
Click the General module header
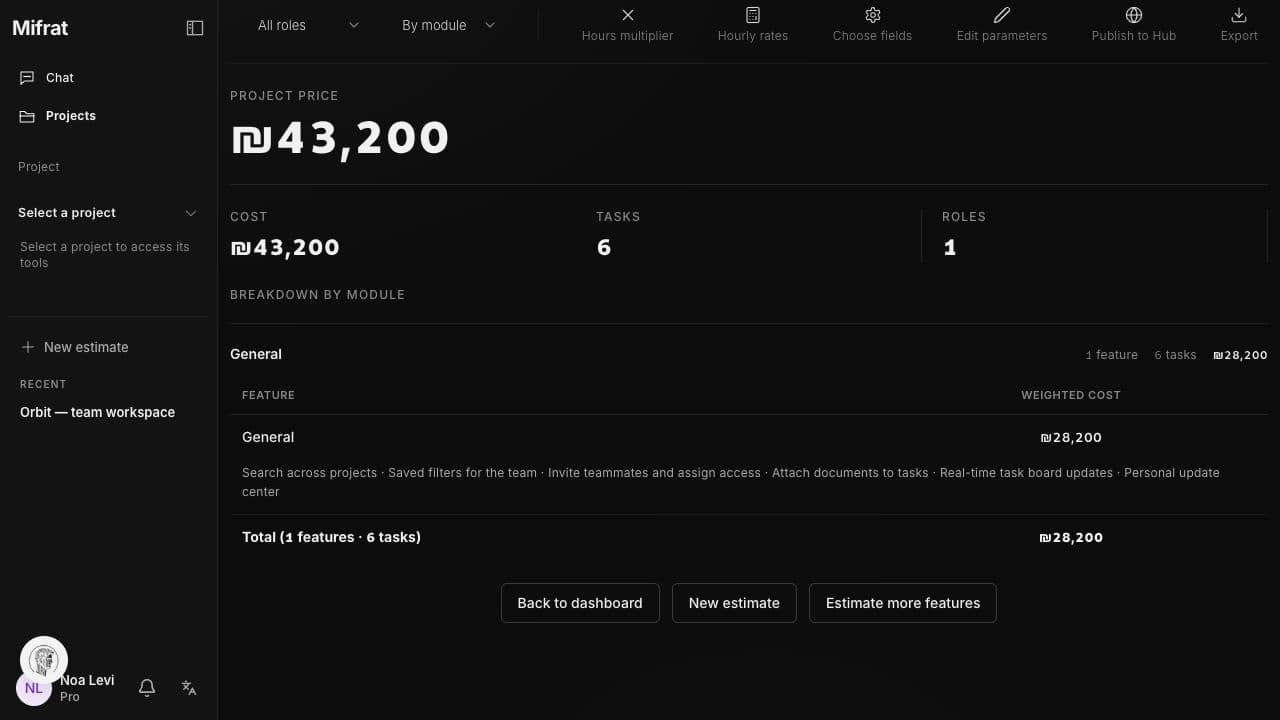(256, 354)
